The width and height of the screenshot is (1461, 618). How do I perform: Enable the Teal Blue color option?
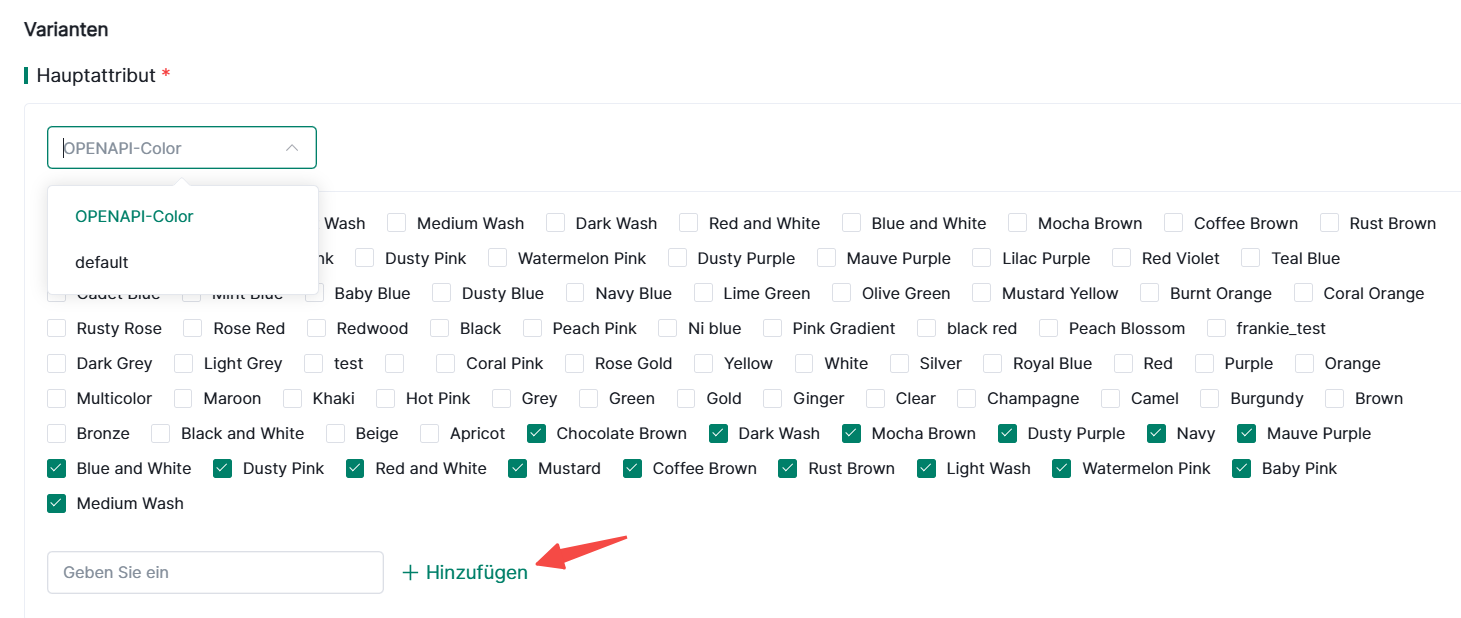tap(1251, 259)
